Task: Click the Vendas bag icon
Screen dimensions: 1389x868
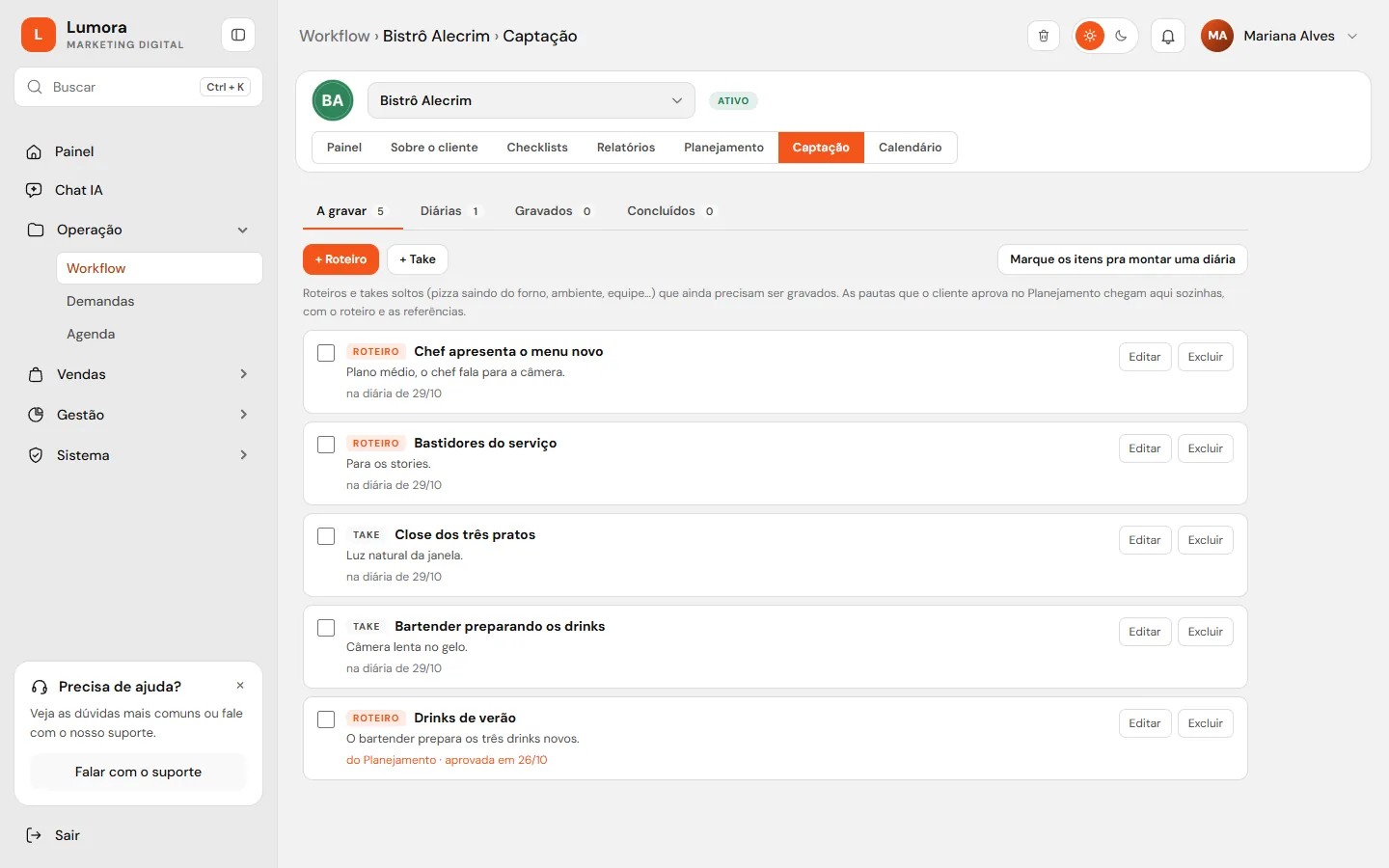Action: [x=36, y=374]
